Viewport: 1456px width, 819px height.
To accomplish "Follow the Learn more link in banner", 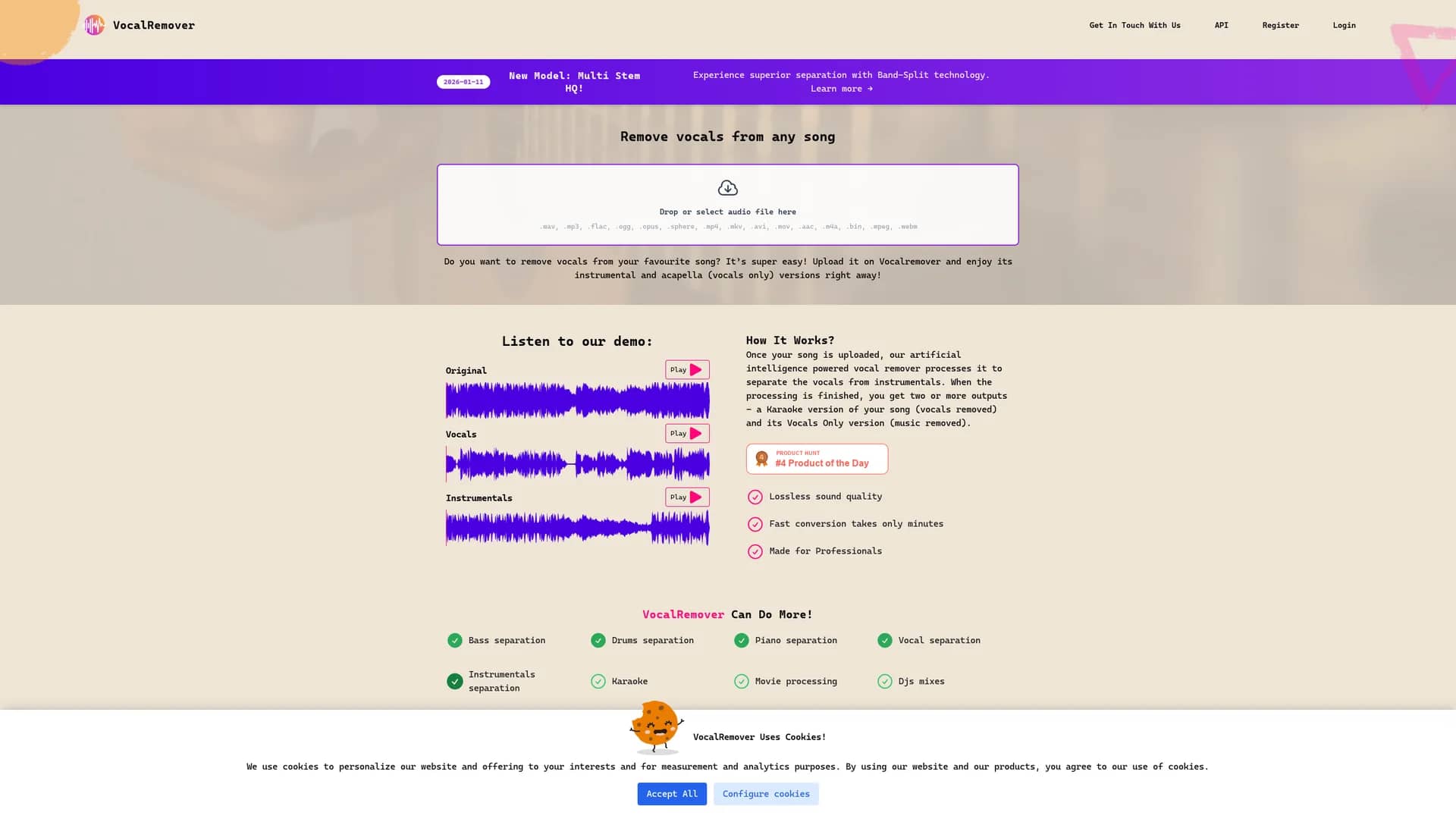I will tap(841, 89).
